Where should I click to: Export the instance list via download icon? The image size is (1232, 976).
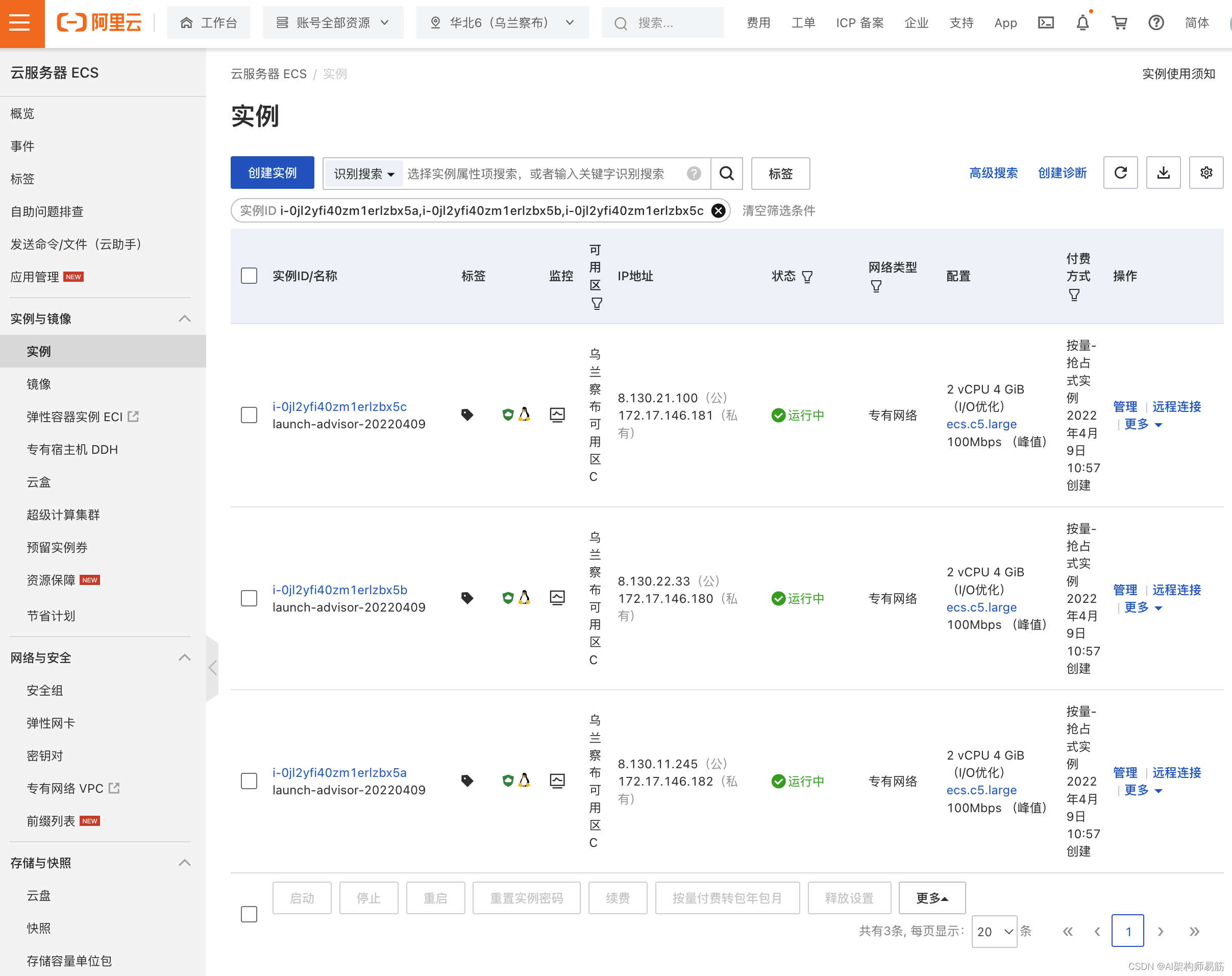1163,173
